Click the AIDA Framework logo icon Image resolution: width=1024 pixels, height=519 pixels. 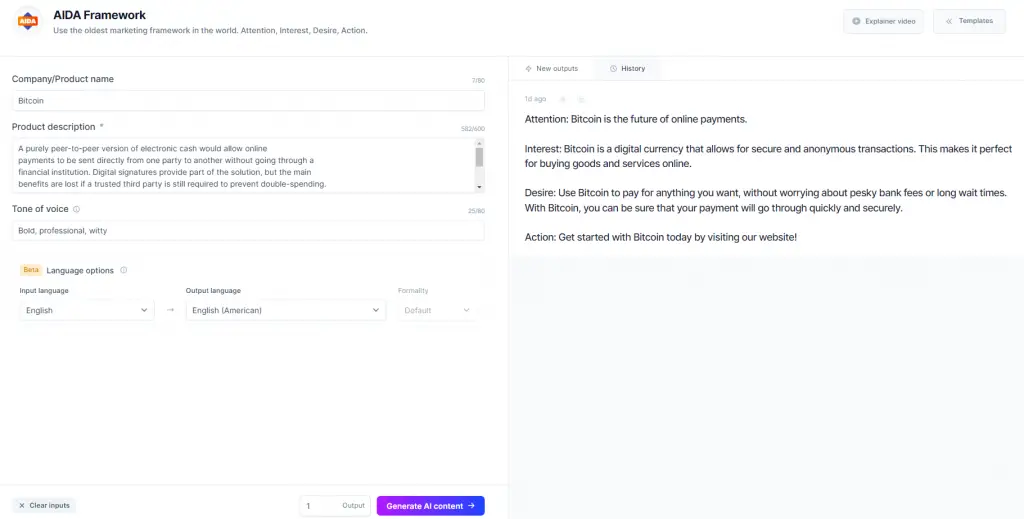[x=27, y=21]
